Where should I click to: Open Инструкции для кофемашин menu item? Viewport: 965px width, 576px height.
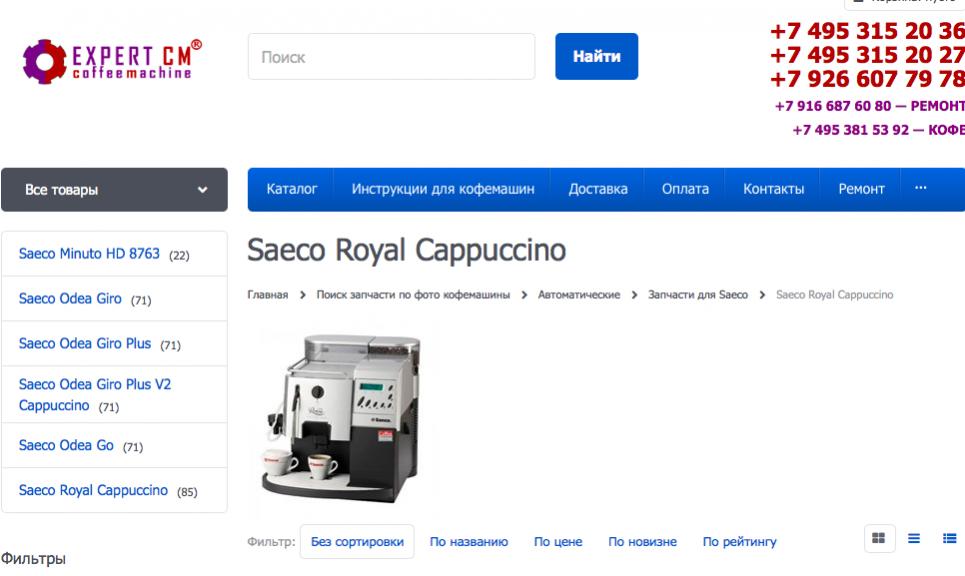pyautogui.click(x=442, y=189)
